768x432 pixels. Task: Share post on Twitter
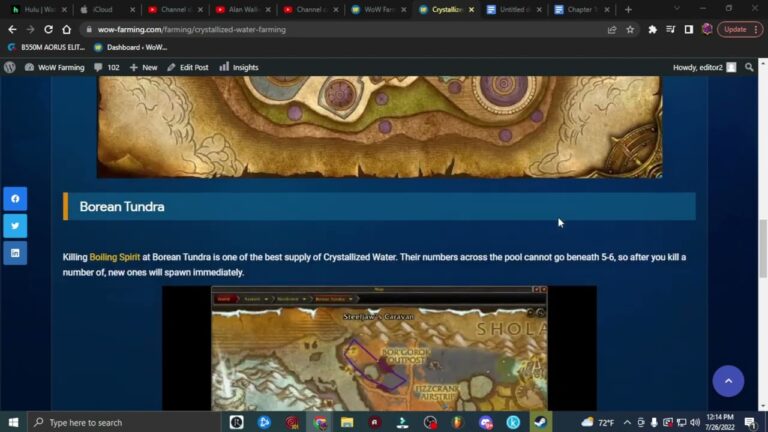(15, 226)
